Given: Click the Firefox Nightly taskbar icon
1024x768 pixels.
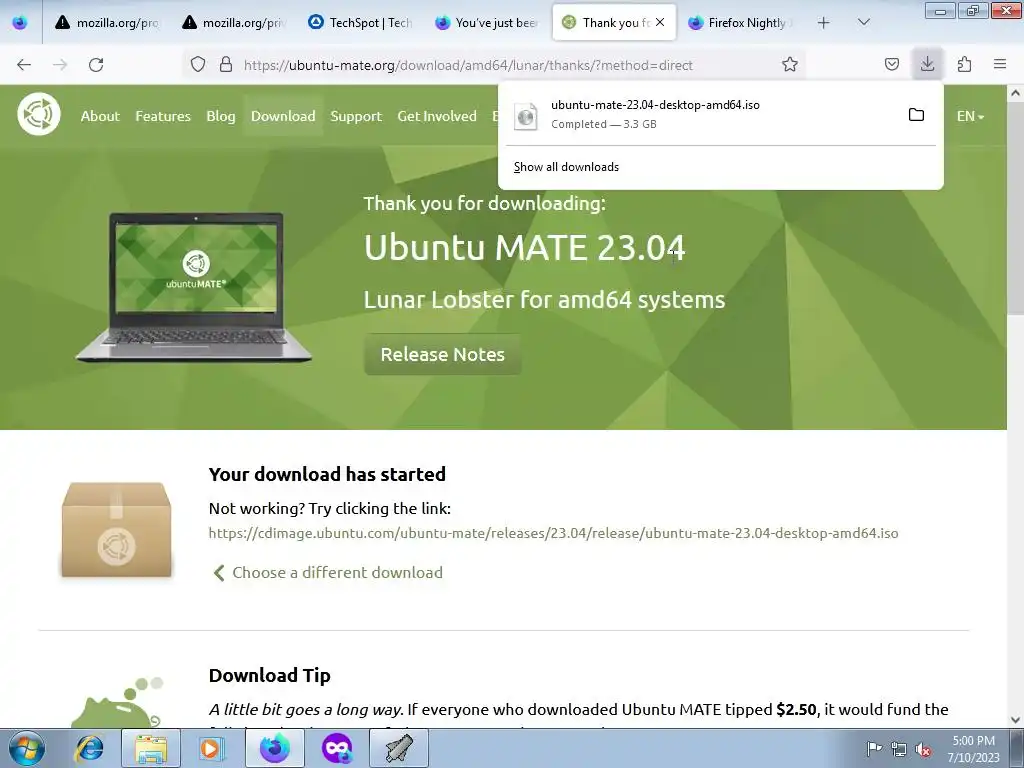Looking at the screenshot, I should [x=275, y=748].
